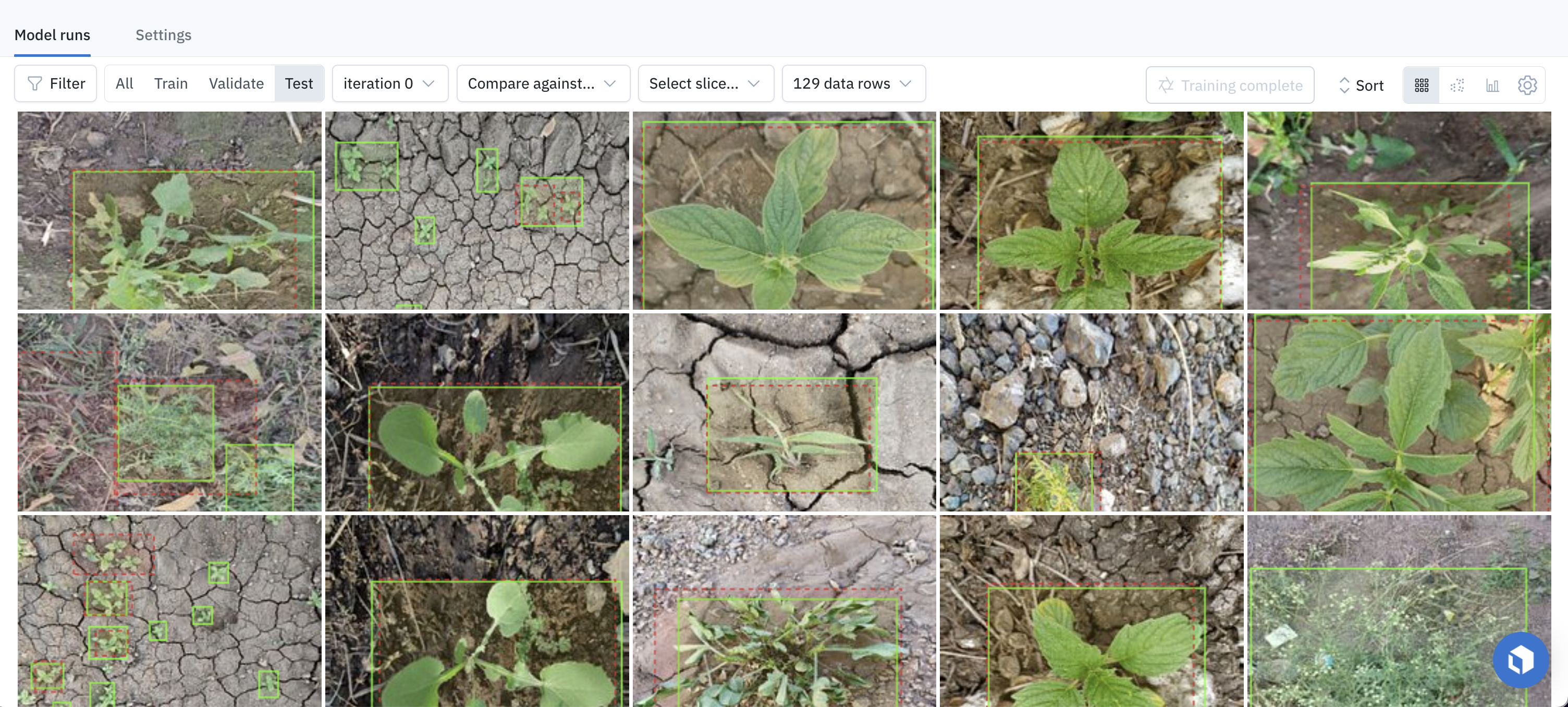
Task: Open the bar chart metrics view
Action: (1492, 86)
